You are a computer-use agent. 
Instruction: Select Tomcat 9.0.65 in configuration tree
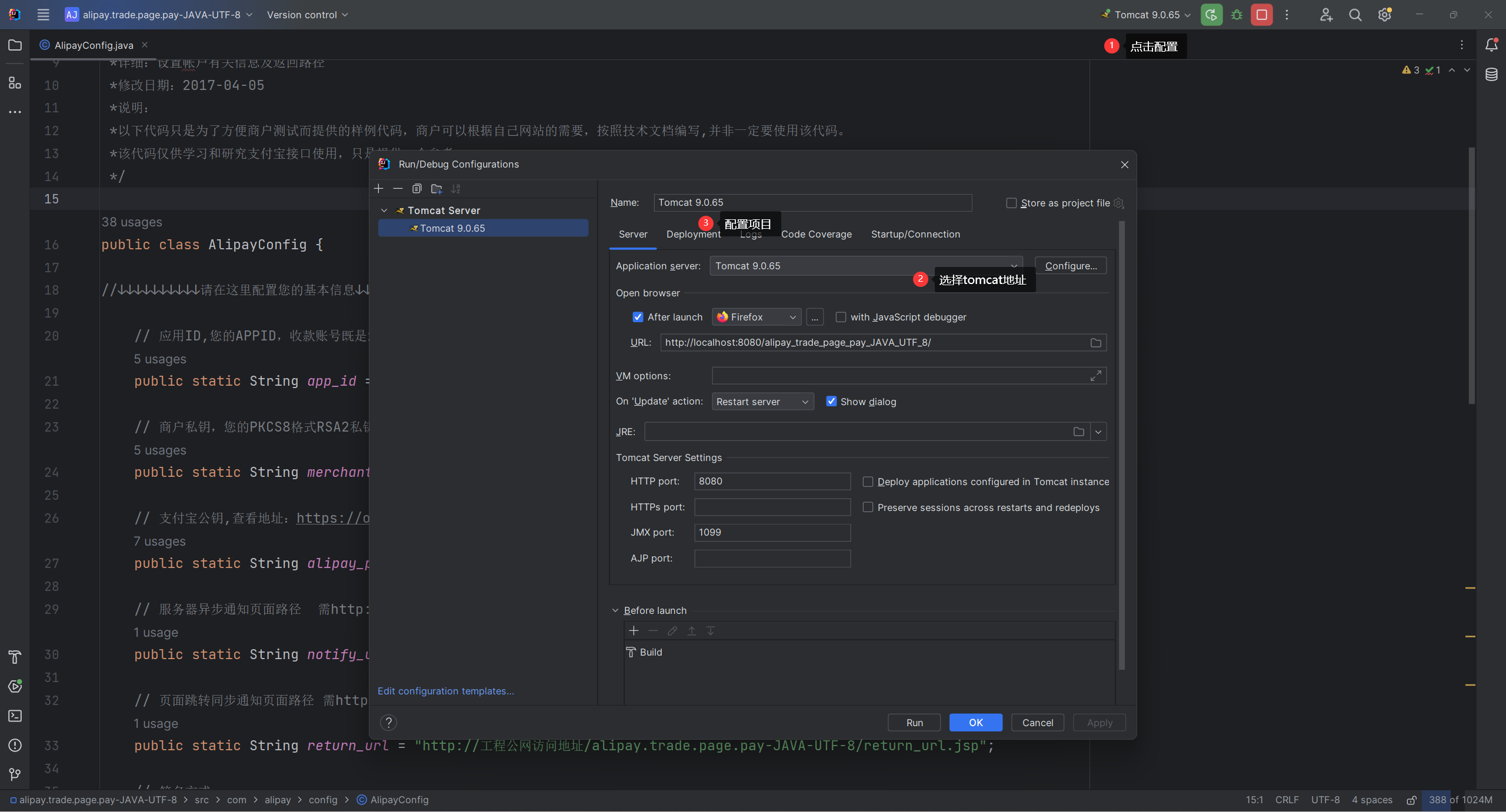click(x=483, y=228)
